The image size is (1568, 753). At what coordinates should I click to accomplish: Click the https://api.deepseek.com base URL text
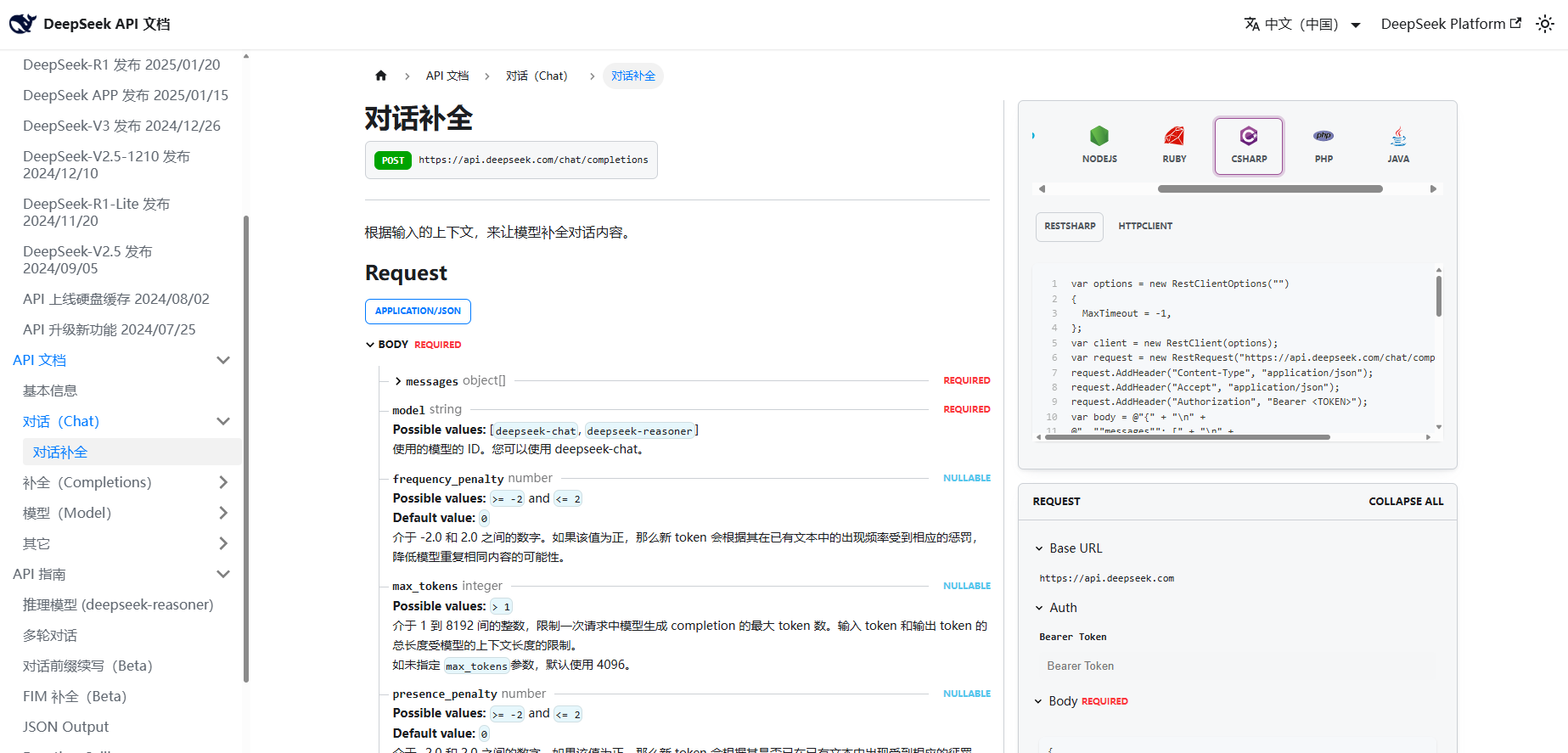(x=1107, y=578)
